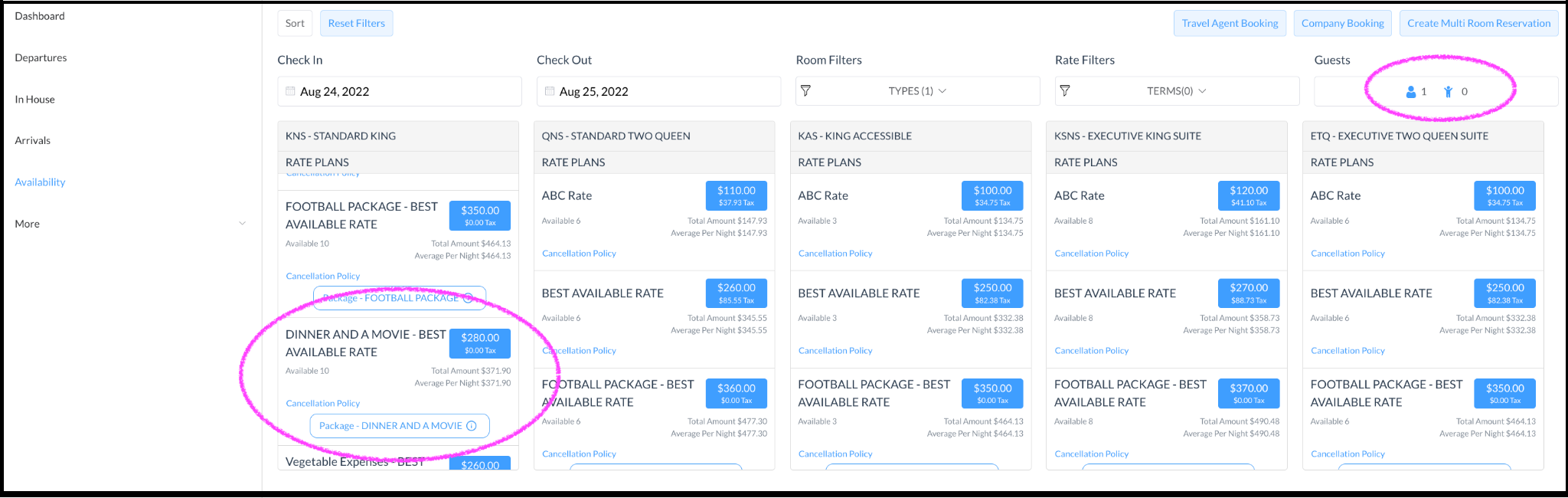Click the Room Filters funnel icon
The width and height of the screenshot is (1568, 498).
pos(805,91)
